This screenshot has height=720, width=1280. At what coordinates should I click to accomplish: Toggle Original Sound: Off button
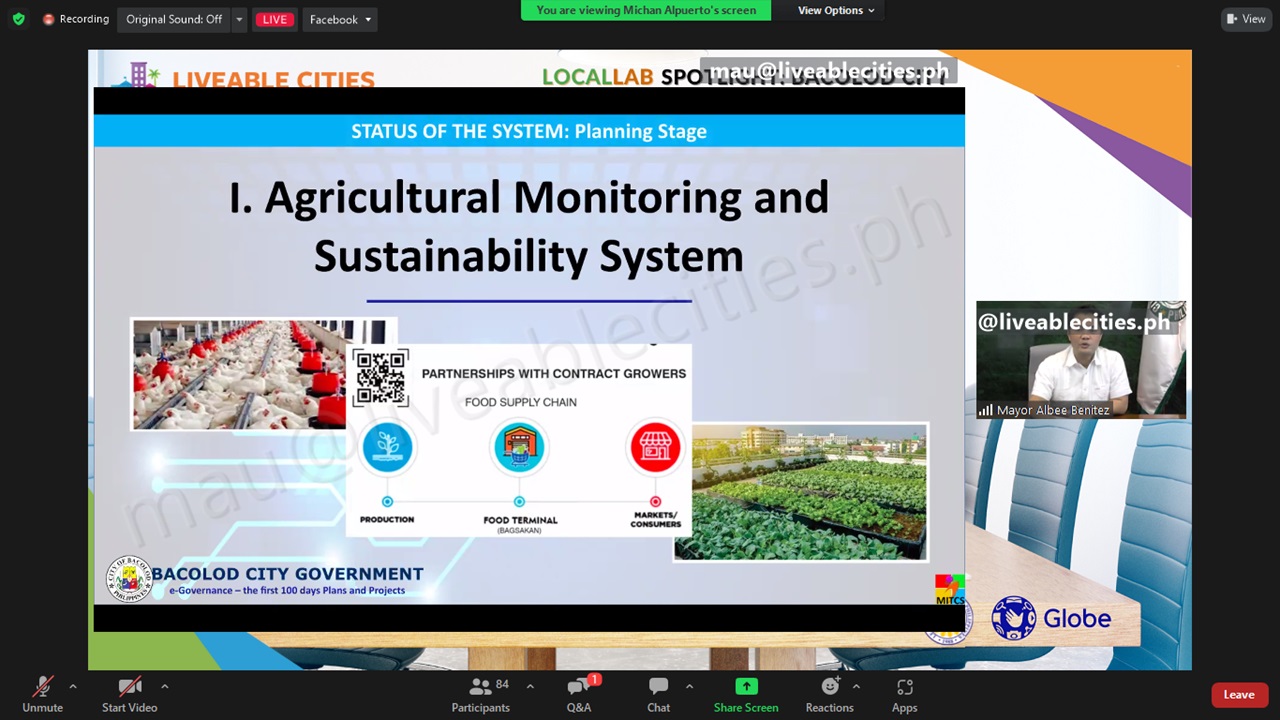tap(174, 19)
